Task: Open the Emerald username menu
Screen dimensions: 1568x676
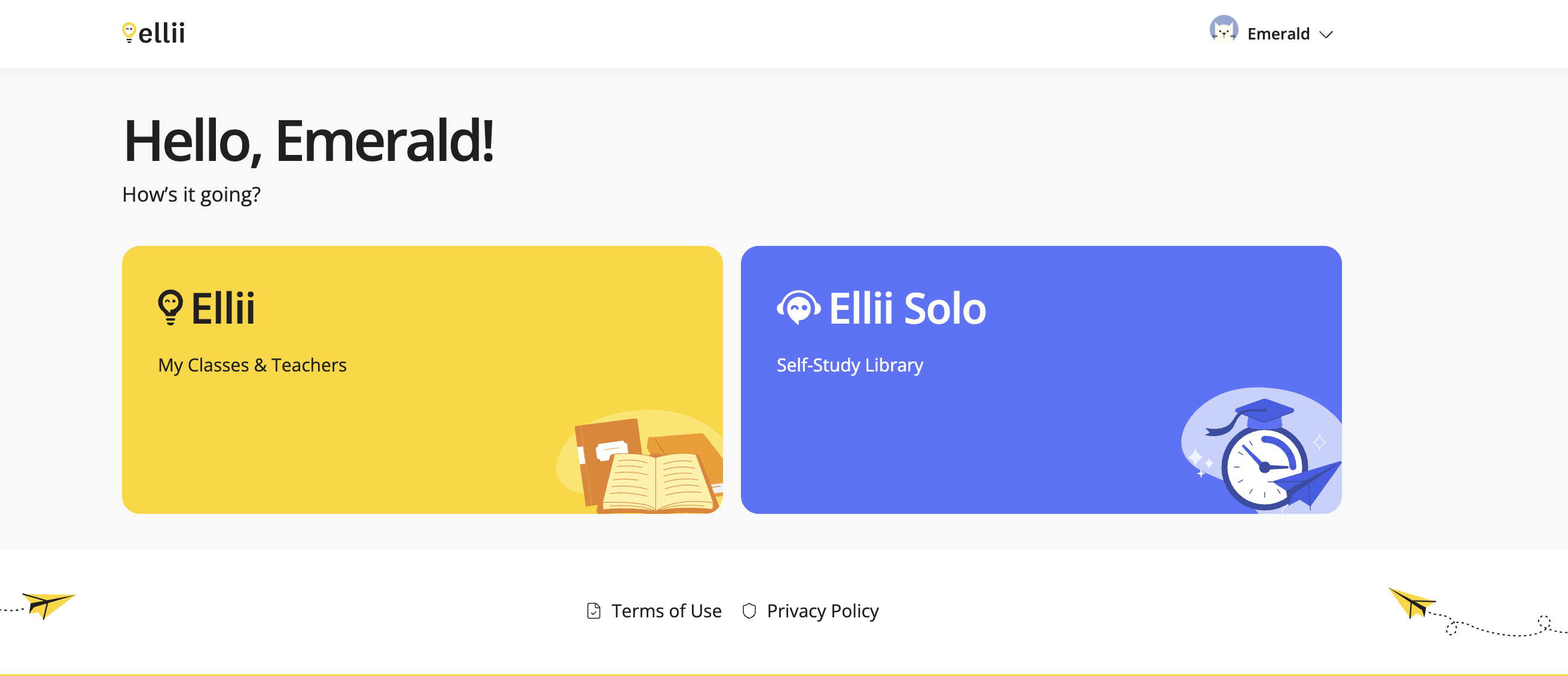Action: pyautogui.click(x=1279, y=34)
